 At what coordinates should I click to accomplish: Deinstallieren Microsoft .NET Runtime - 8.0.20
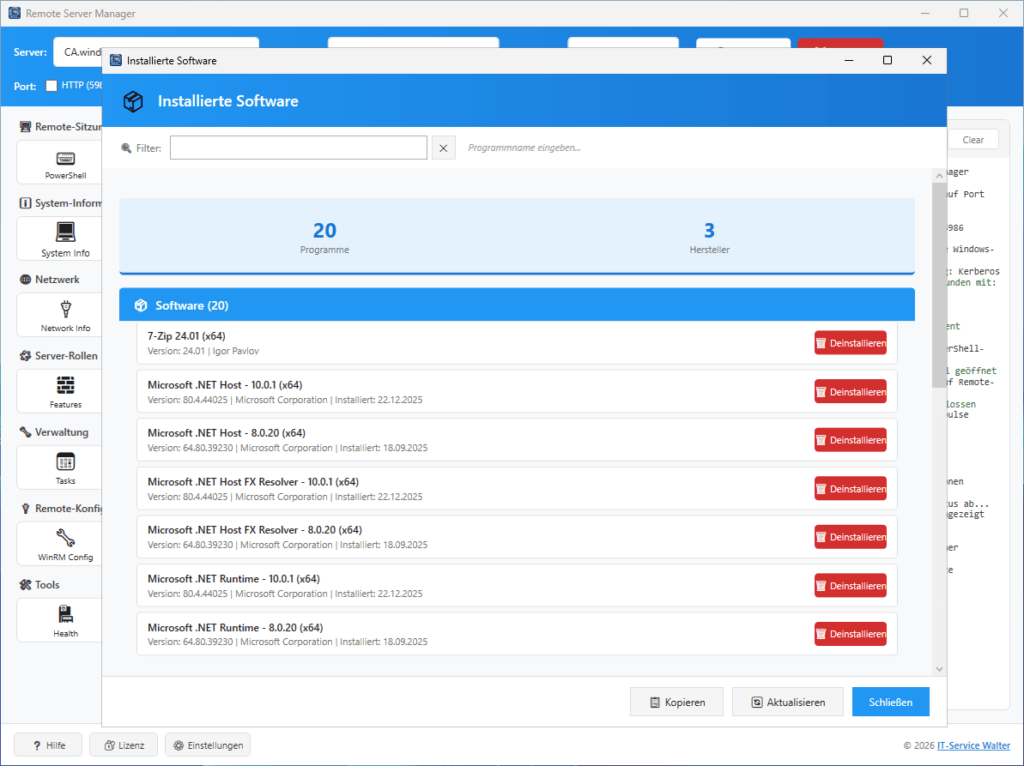click(x=850, y=634)
